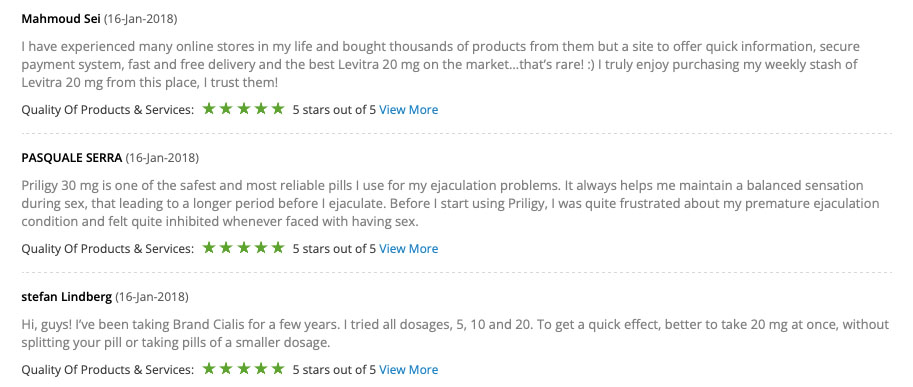
Task: Select the reviewer name stefan Lindberg
Action: 66,297
